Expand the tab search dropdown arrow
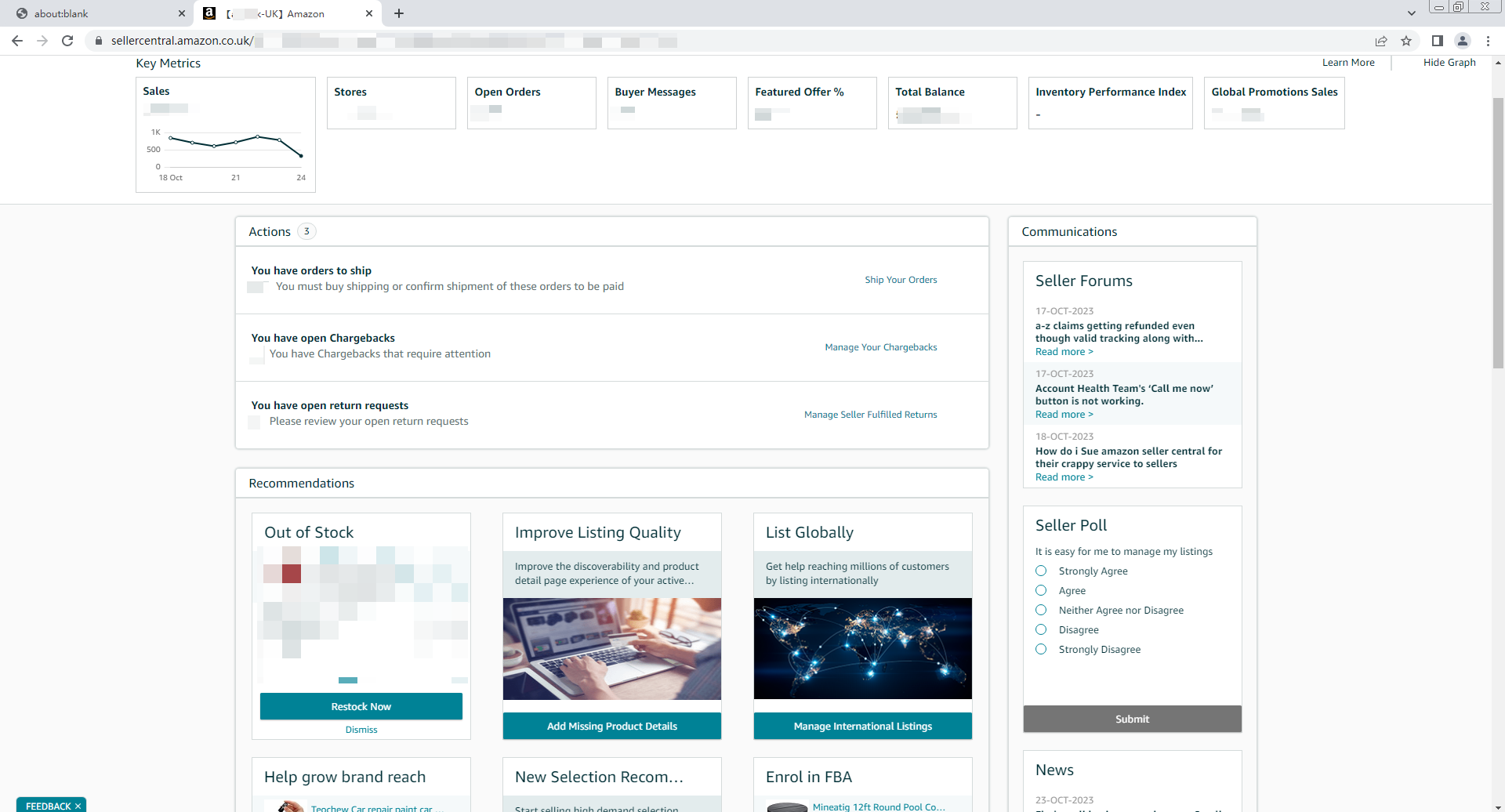 (1412, 13)
